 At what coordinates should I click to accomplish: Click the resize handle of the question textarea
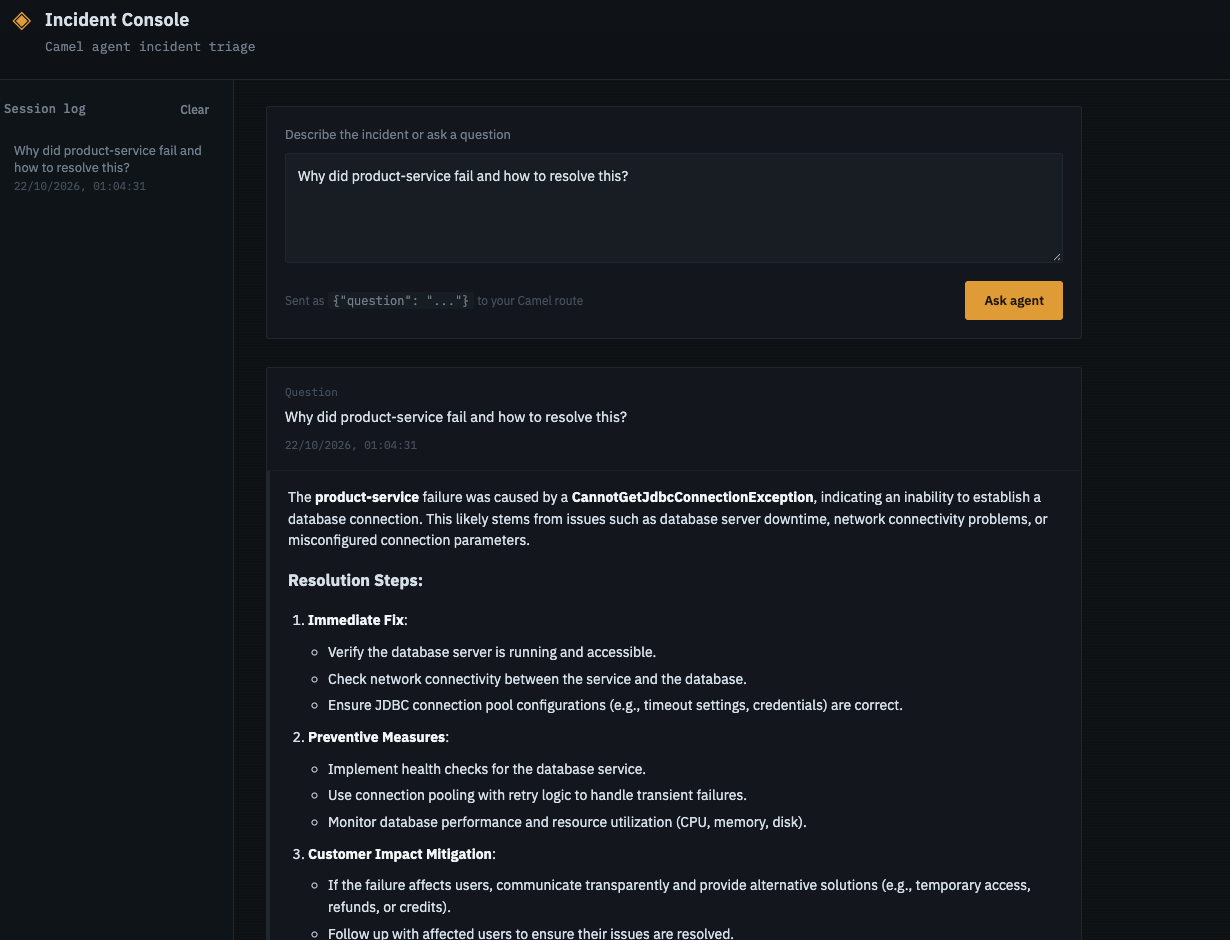coord(1056,256)
